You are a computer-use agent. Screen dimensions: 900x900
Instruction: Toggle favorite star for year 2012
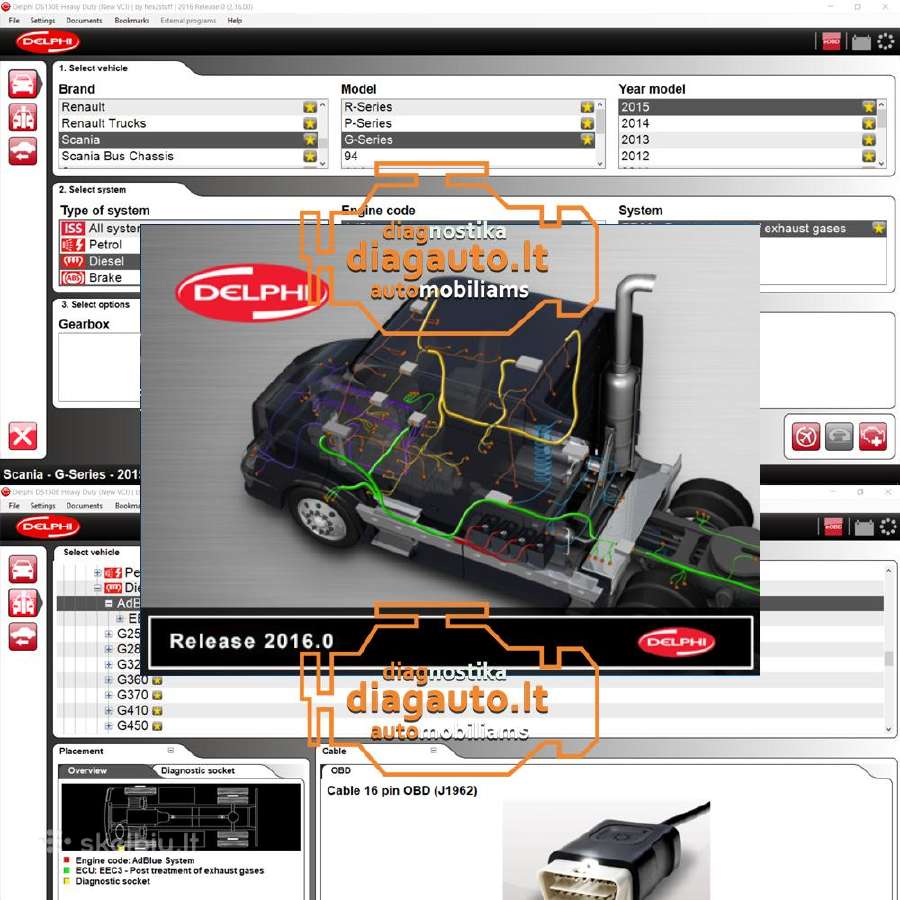(x=868, y=156)
